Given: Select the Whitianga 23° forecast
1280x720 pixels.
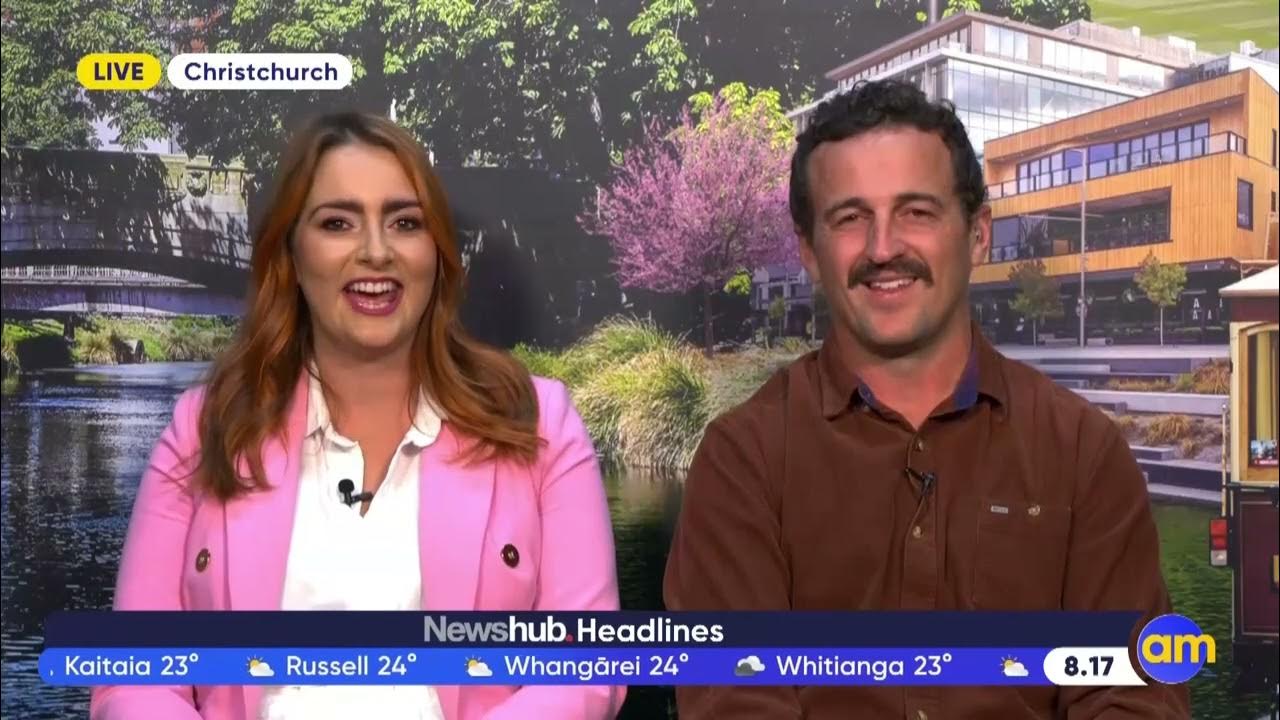Looking at the screenshot, I should click(x=864, y=666).
